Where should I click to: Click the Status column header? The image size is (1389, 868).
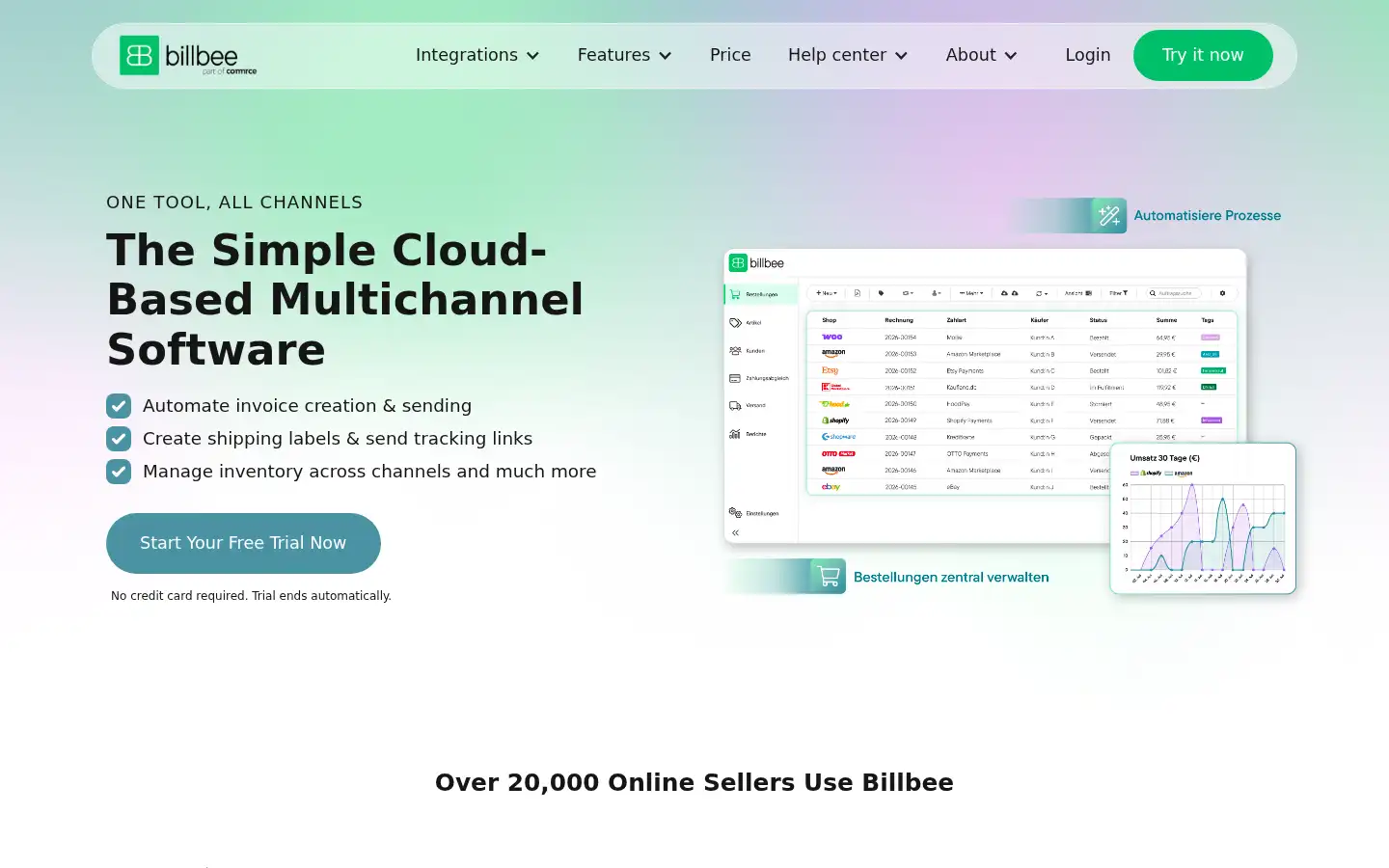tap(1099, 320)
